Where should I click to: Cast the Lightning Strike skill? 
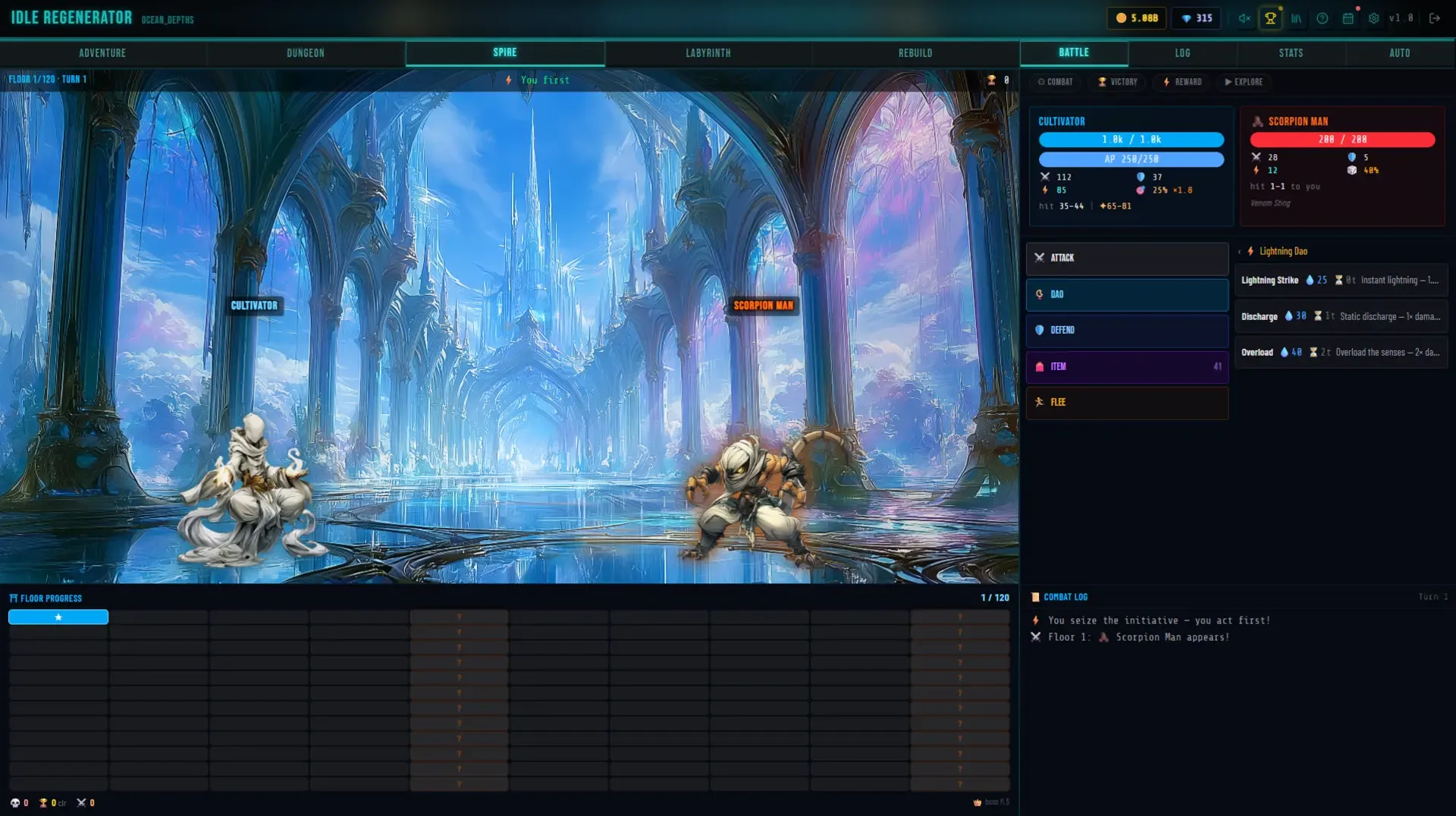(1341, 281)
